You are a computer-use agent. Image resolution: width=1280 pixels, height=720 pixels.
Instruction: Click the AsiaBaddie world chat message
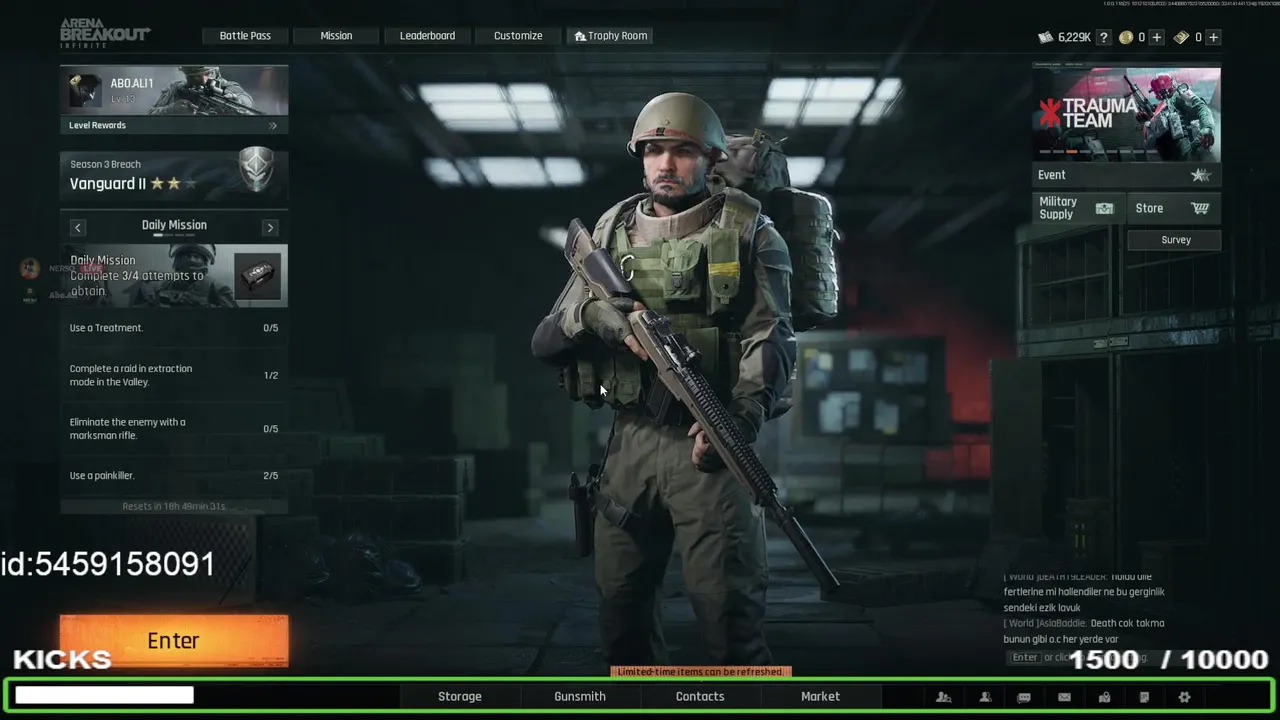[x=1084, y=631]
